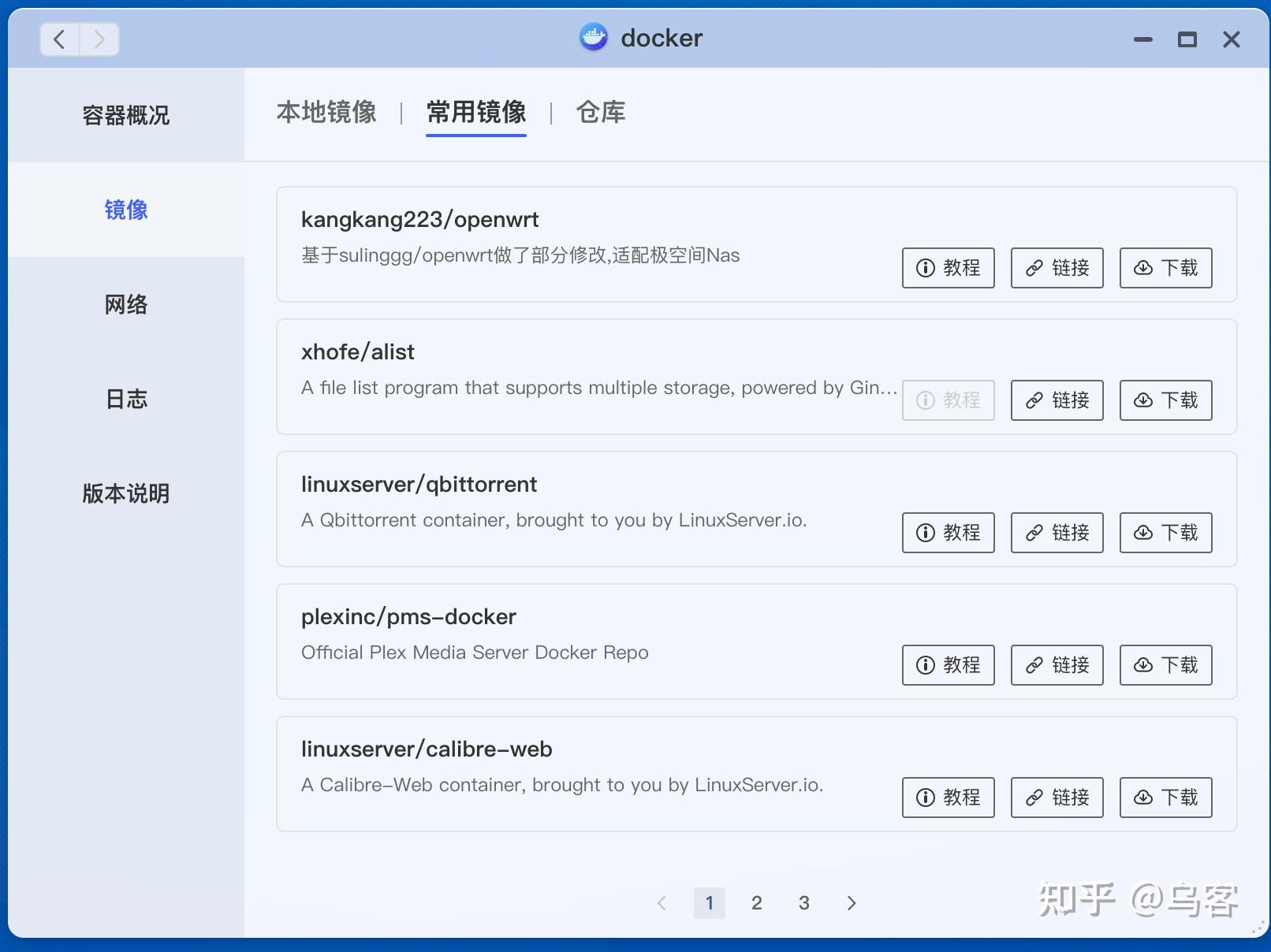Click the docker title text
The height and width of the screenshot is (952, 1271).
click(662, 38)
